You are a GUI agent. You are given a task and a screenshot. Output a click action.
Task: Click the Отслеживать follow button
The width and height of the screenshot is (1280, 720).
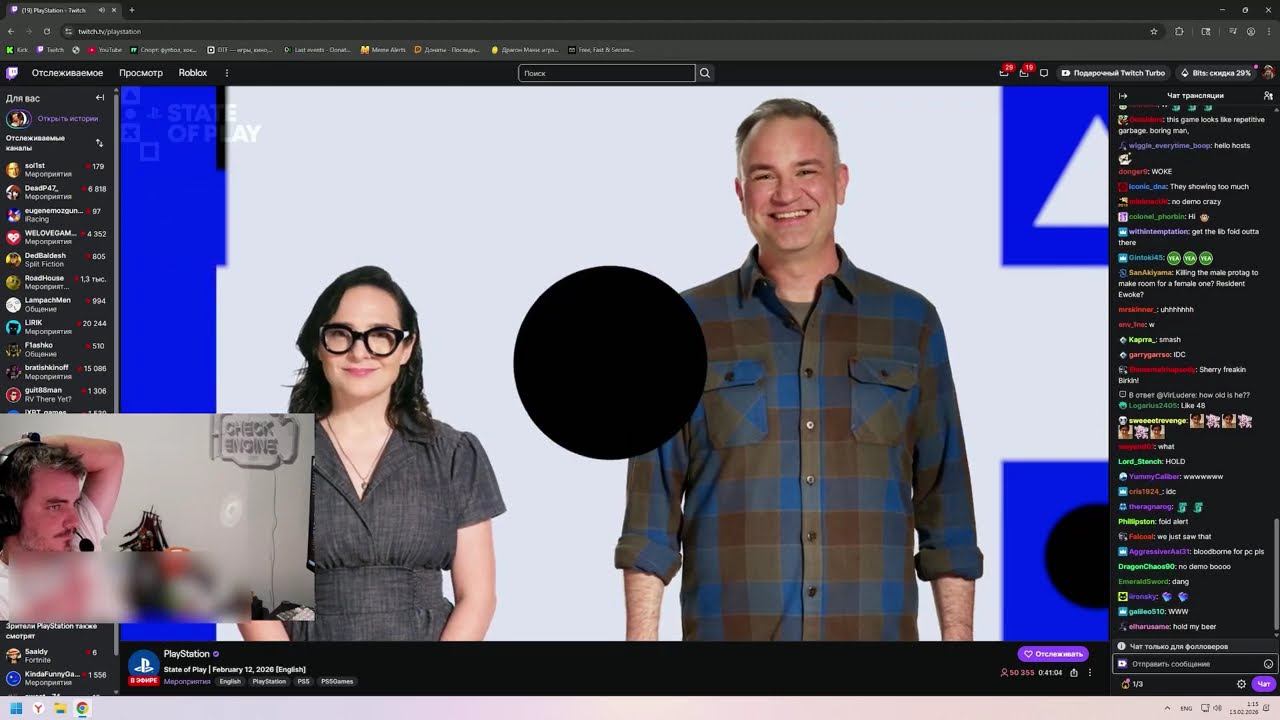pos(1053,654)
